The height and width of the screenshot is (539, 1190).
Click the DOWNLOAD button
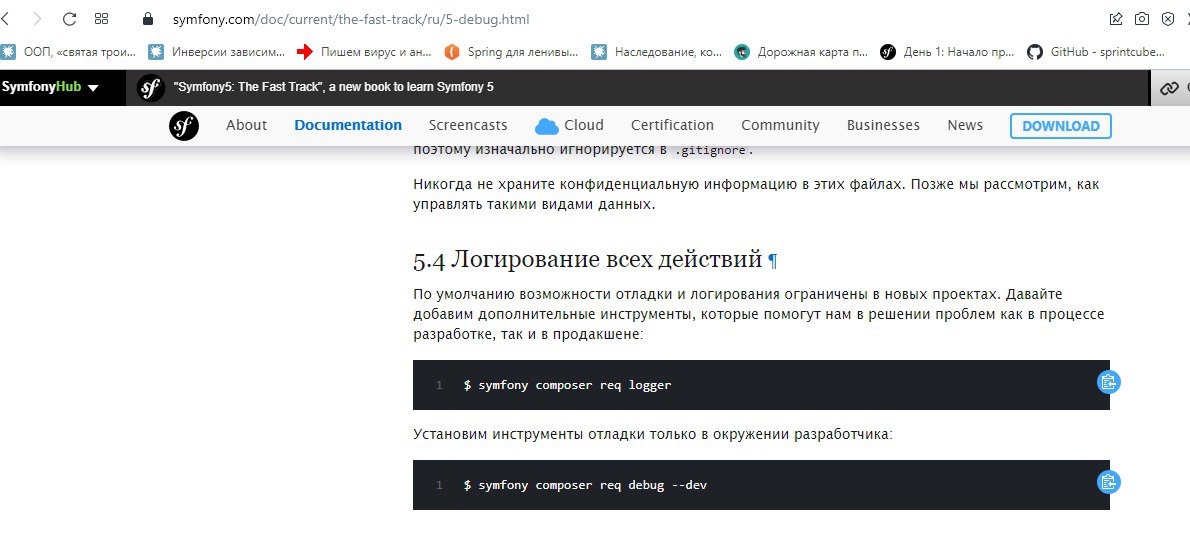click(x=1061, y=126)
